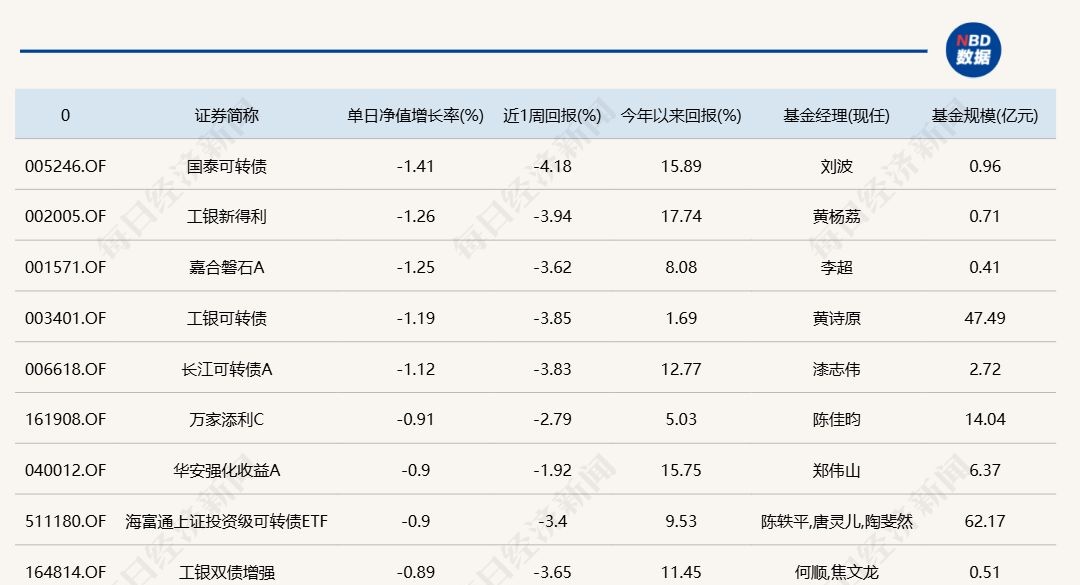Click daily growth value -1.19
Screen dimensions: 1080x585
click(415, 318)
